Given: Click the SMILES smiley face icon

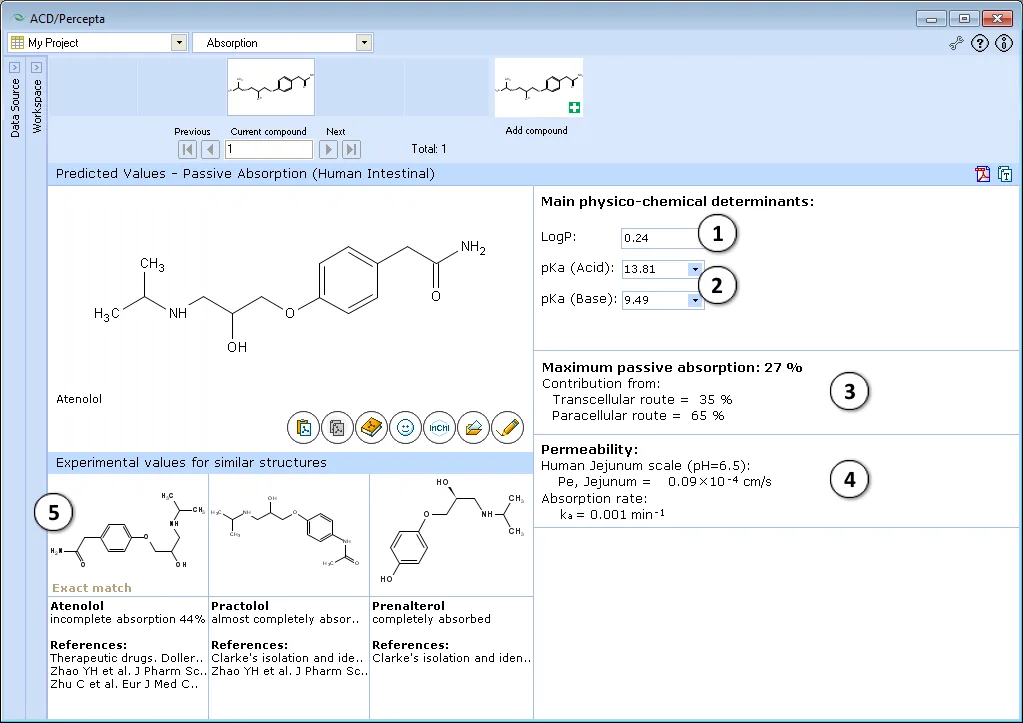Looking at the screenshot, I should 405,428.
